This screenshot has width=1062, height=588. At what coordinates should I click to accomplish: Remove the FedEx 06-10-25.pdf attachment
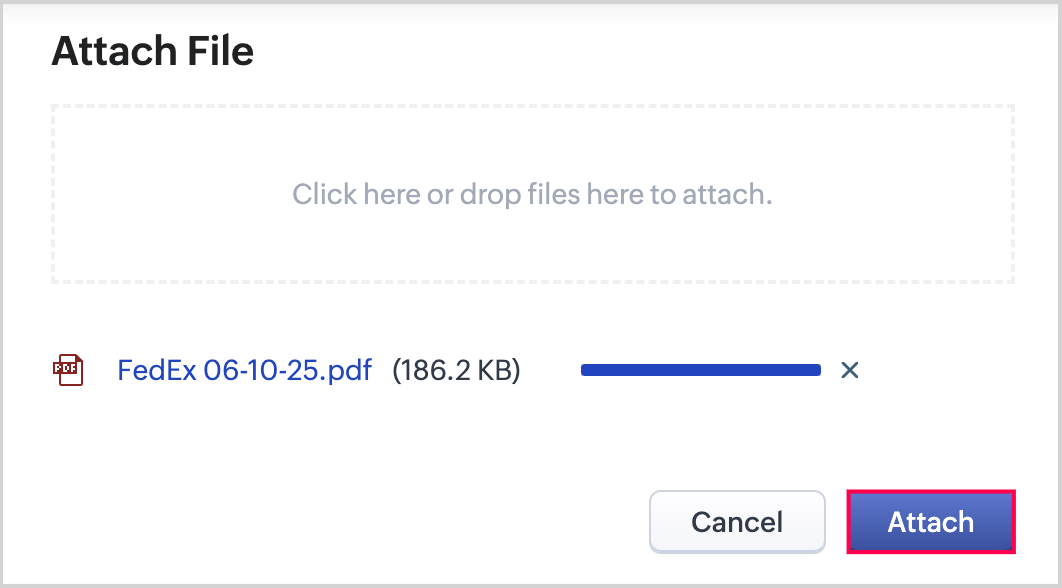point(850,371)
